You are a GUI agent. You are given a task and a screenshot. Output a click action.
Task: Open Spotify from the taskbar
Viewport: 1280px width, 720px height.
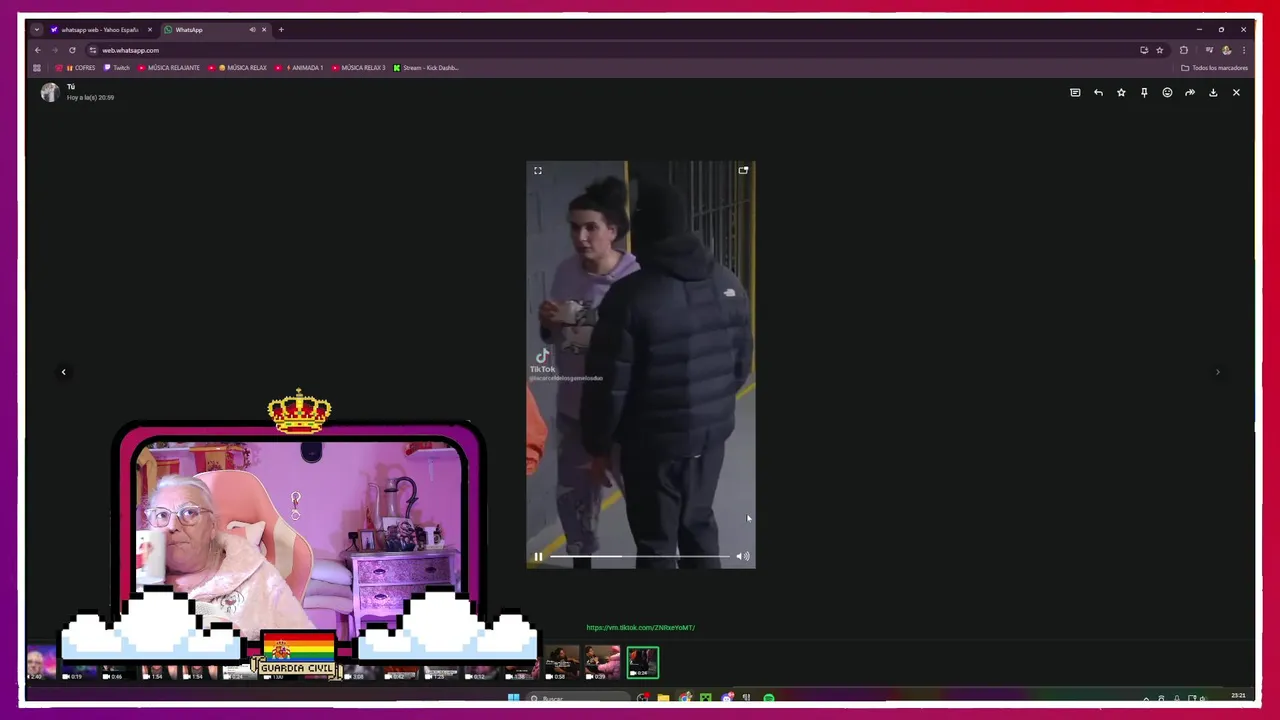tap(769, 698)
